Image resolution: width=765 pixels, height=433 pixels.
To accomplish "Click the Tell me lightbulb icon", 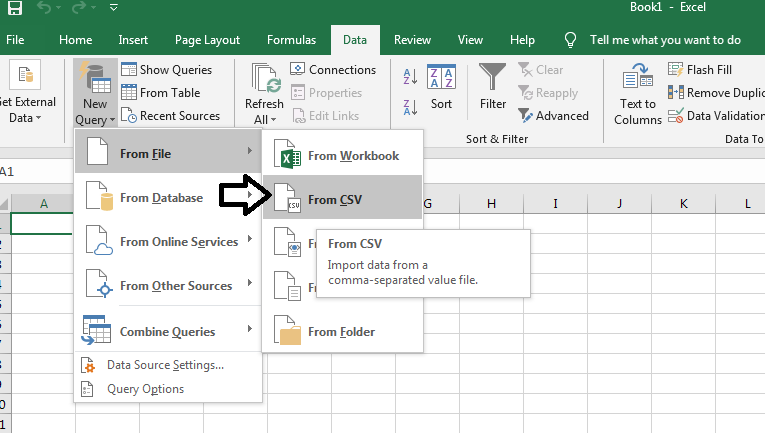I will tap(570, 40).
